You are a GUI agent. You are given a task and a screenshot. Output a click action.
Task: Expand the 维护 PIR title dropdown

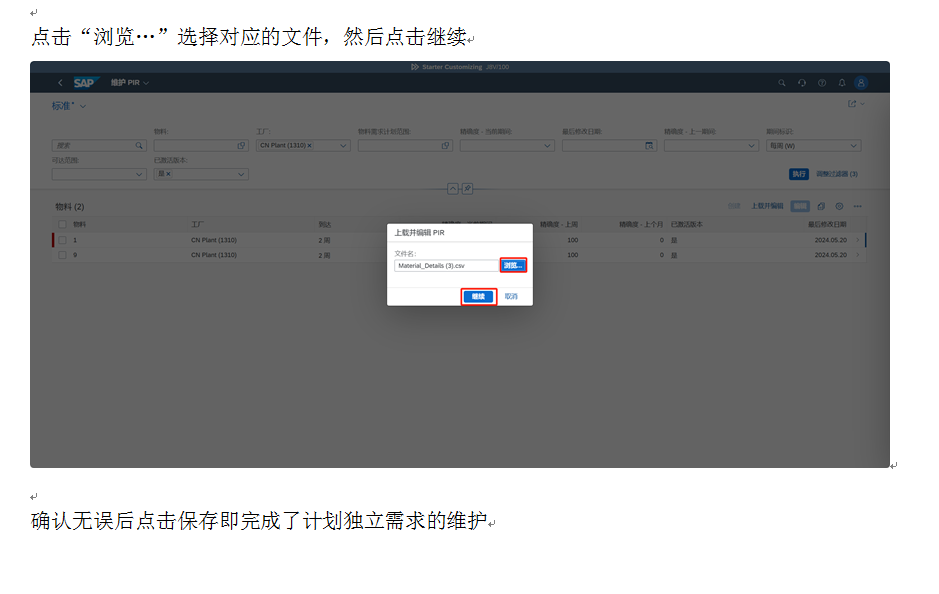[x=146, y=83]
